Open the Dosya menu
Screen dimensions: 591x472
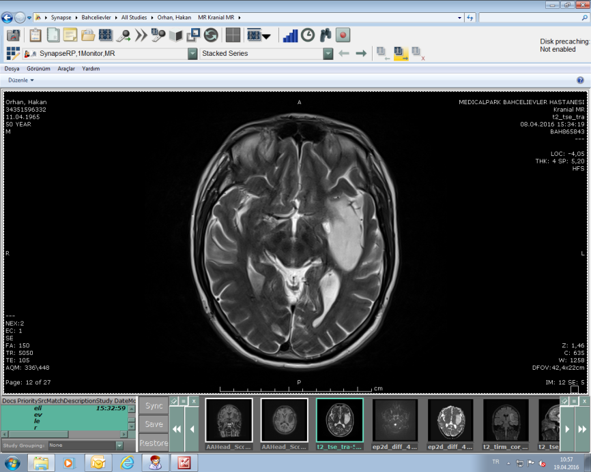click(x=12, y=69)
